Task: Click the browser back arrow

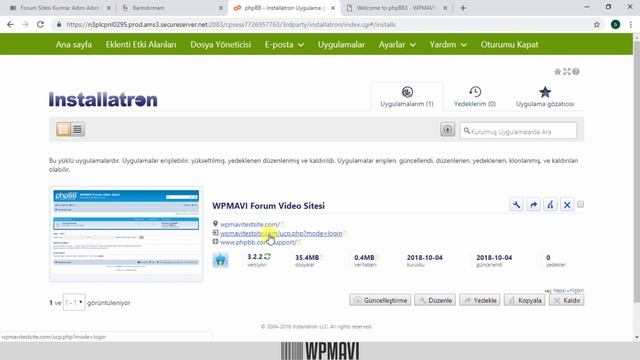Action: [x=10, y=24]
